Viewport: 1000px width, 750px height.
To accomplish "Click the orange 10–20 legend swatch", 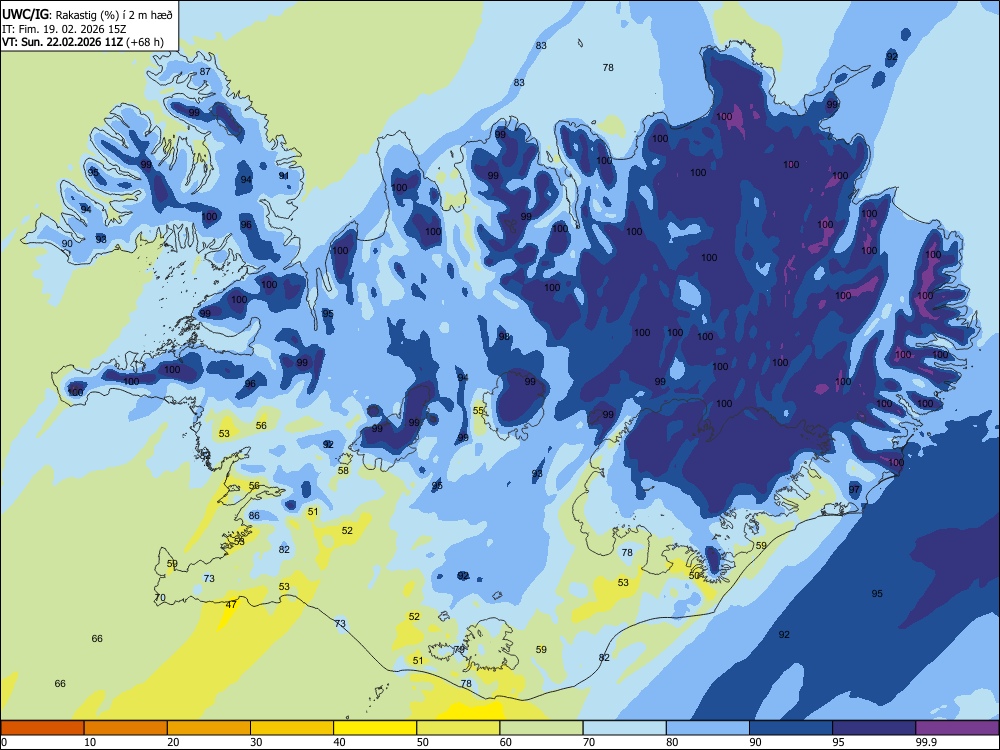I will tap(126, 728).
